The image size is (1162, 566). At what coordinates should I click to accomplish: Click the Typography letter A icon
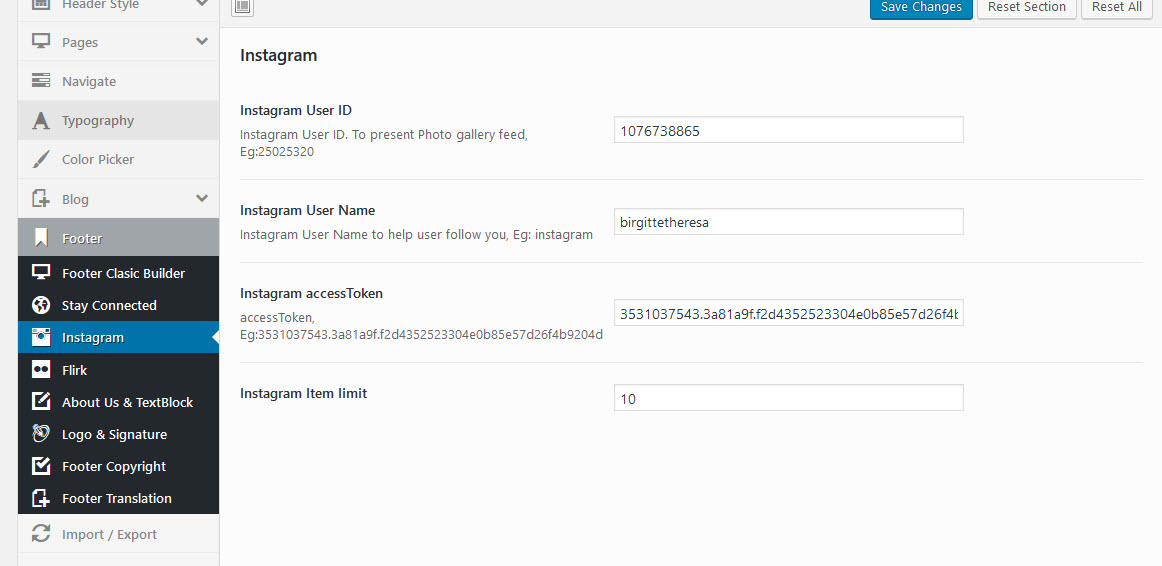coord(42,120)
